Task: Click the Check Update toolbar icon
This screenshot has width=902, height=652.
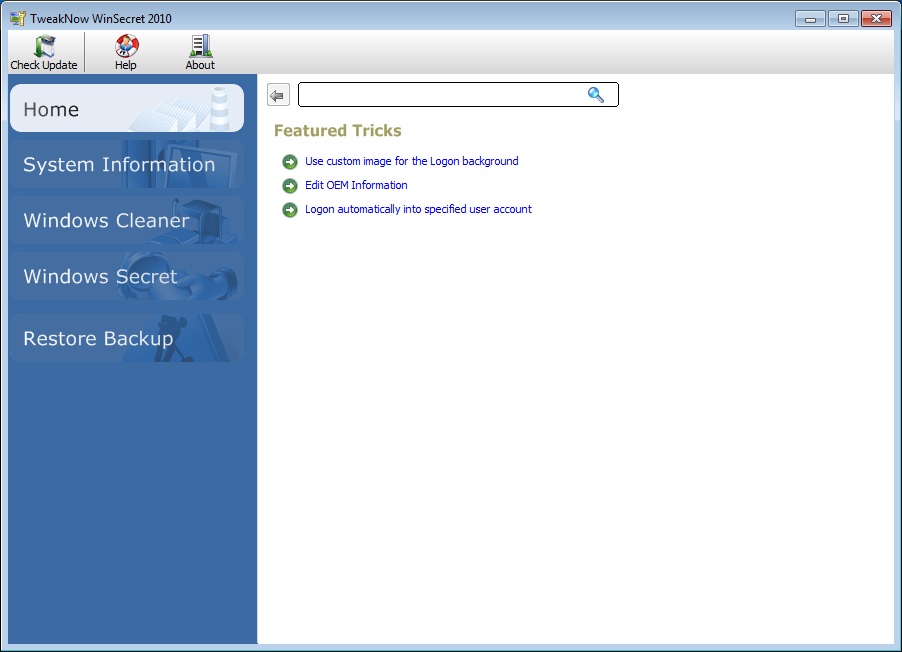Action: 44,46
